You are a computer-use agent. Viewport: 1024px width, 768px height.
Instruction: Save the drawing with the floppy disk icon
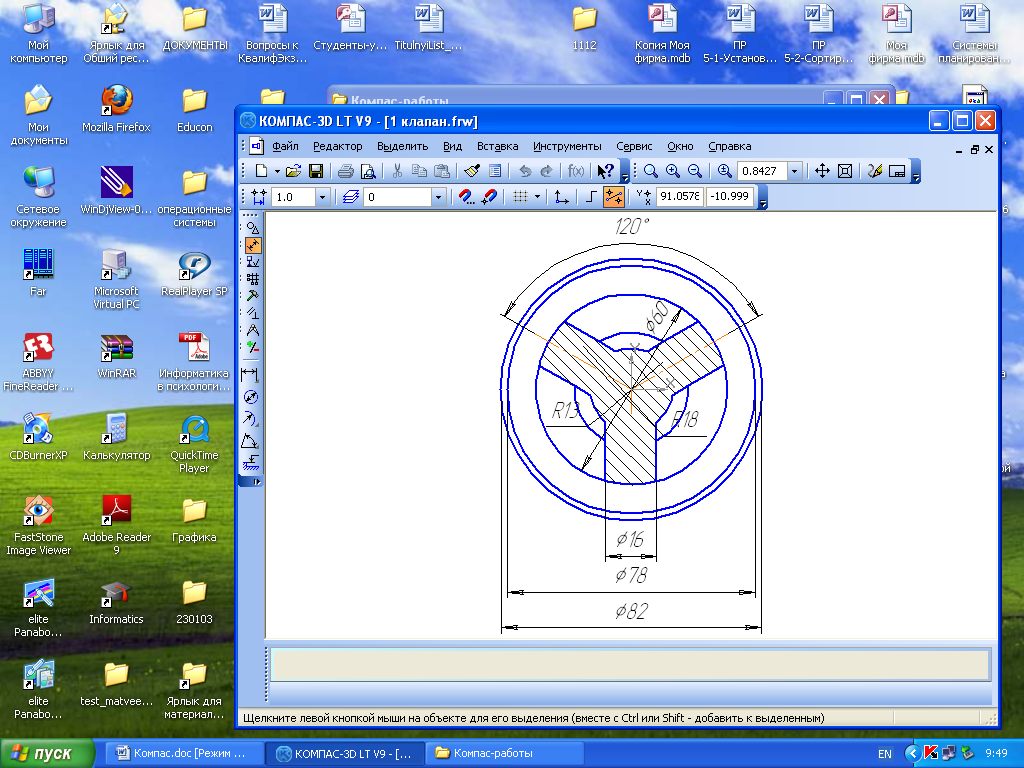316,171
